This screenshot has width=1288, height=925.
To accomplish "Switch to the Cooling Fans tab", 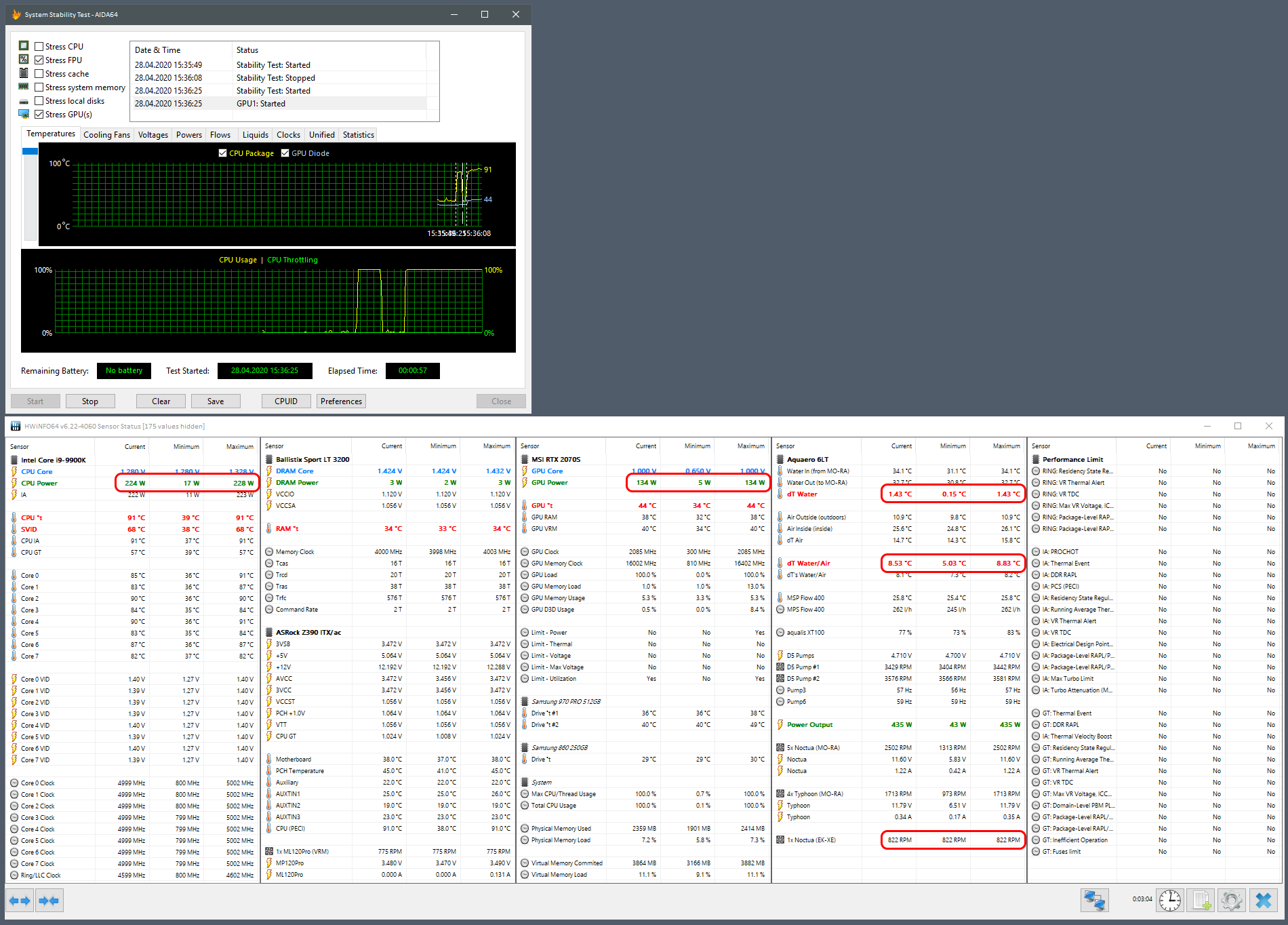I will [x=106, y=134].
